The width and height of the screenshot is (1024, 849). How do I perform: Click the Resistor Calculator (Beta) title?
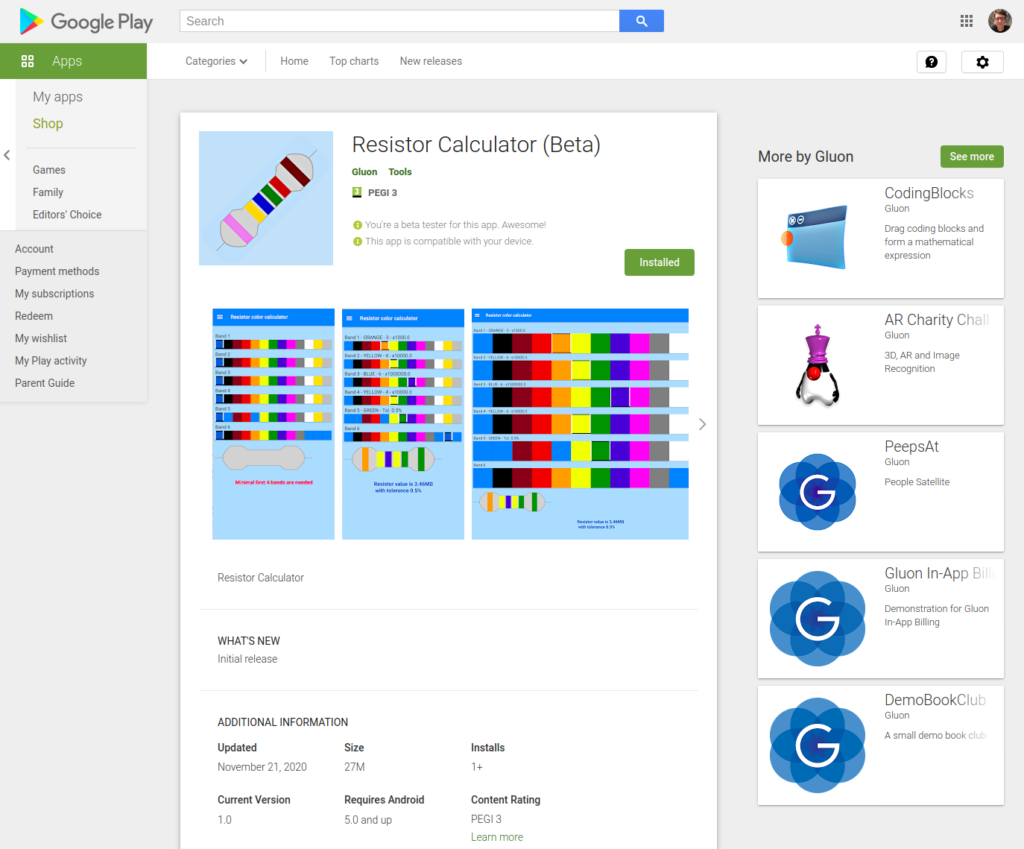click(x=476, y=144)
